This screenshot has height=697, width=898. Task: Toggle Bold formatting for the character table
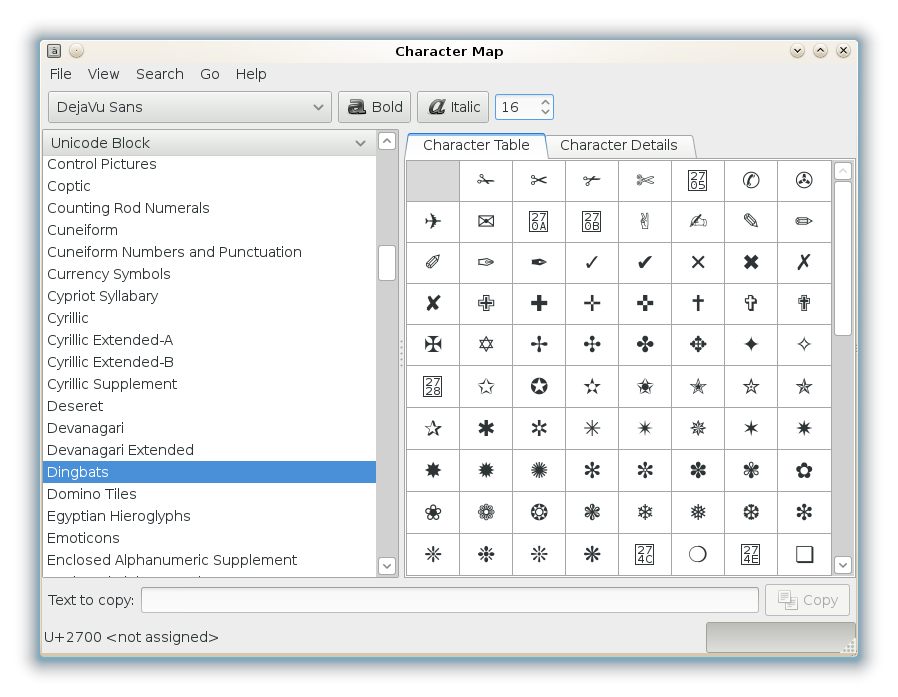[374, 107]
